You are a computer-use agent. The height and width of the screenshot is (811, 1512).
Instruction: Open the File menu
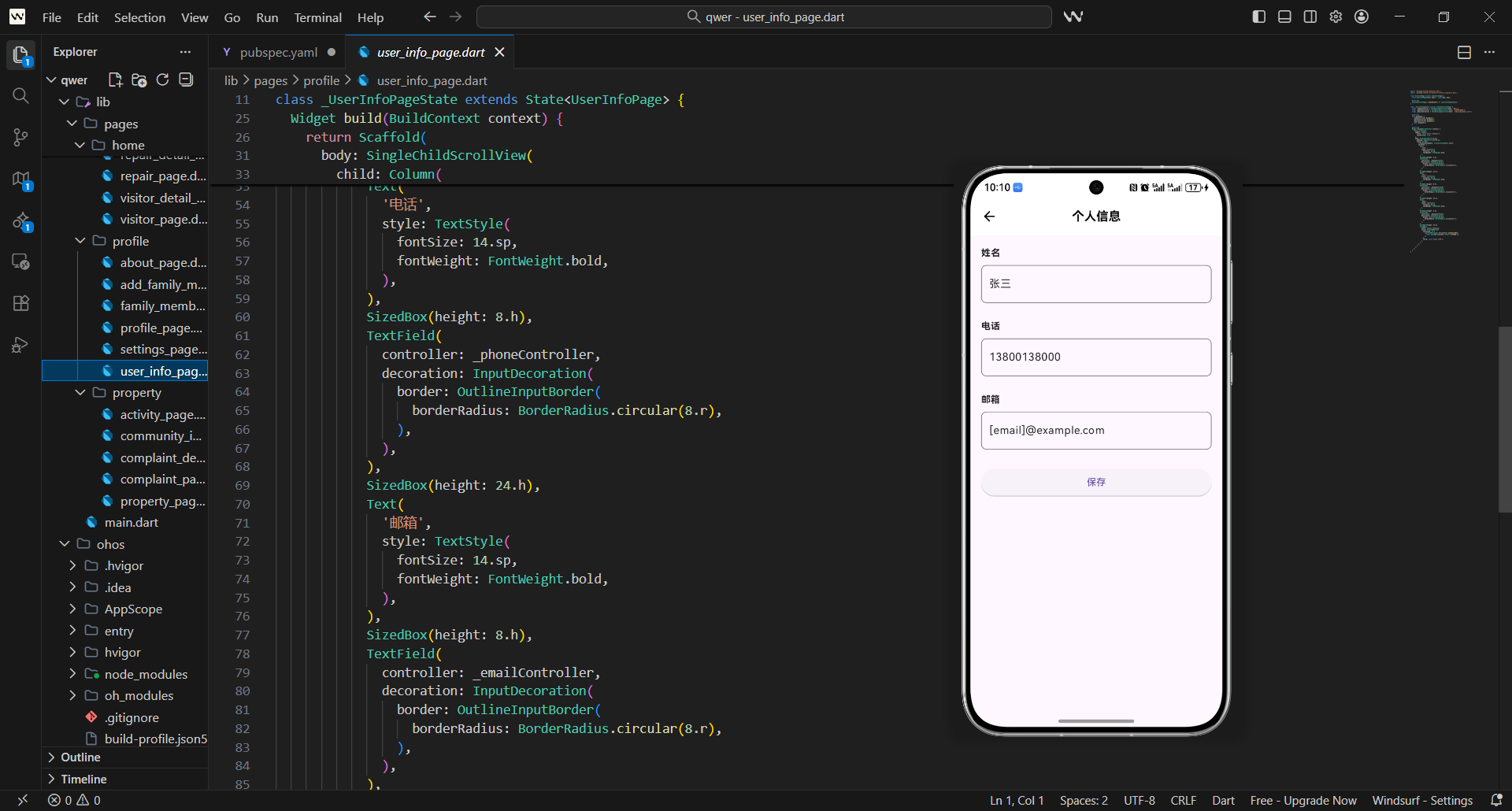(52, 17)
